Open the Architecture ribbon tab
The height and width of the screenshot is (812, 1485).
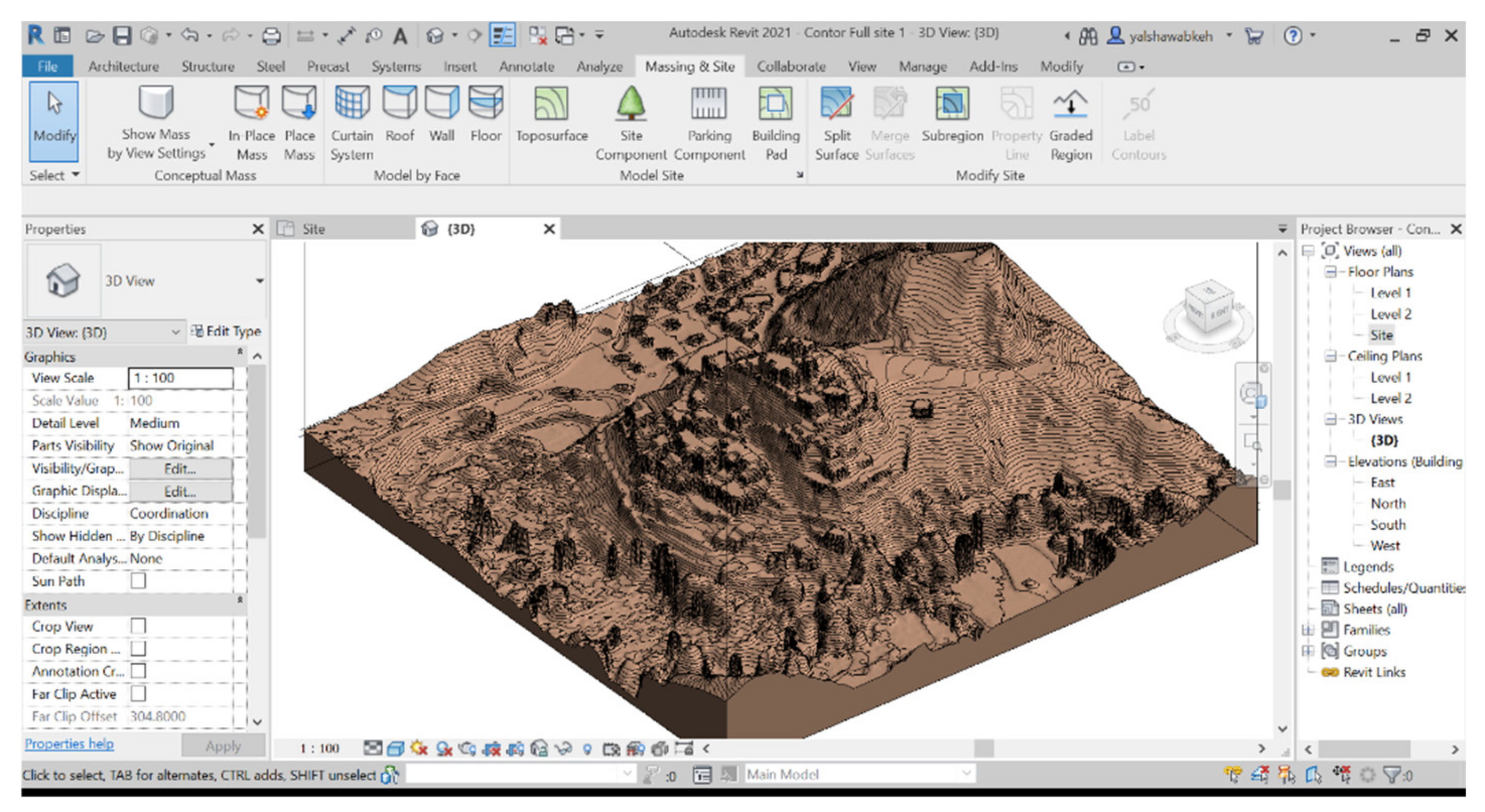click(123, 67)
